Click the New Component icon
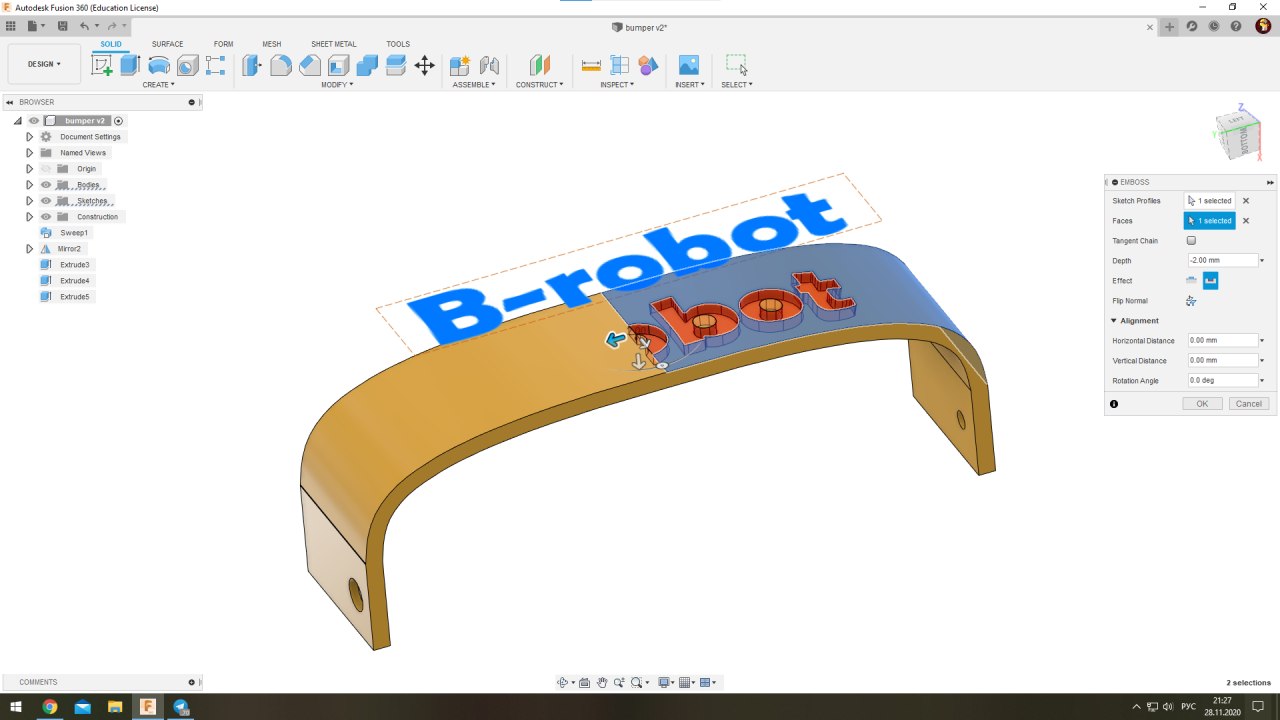1280x720 pixels. pyautogui.click(x=460, y=66)
